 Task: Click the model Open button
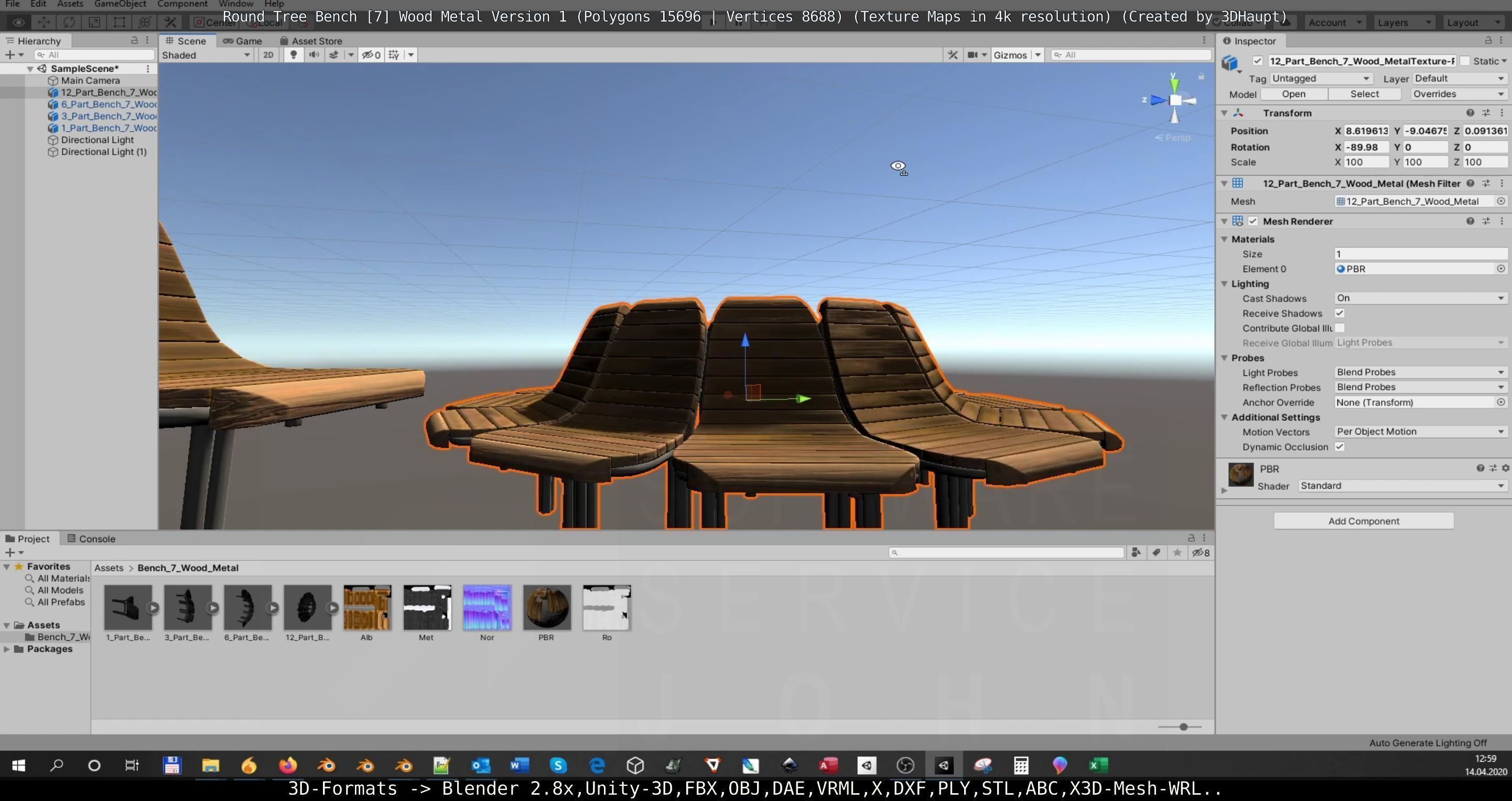point(1293,94)
